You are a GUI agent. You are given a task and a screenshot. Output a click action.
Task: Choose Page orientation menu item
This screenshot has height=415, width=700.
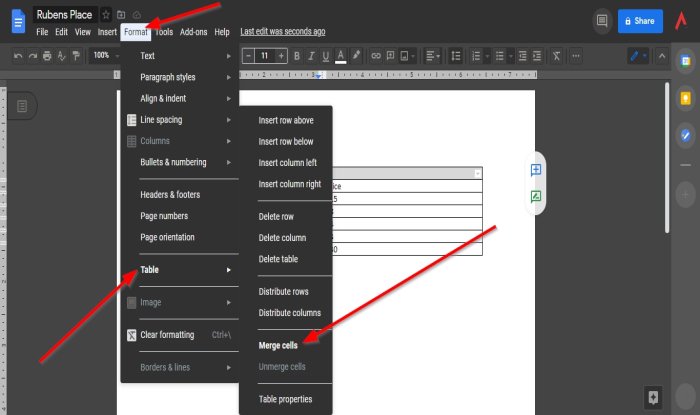pos(180,237)
